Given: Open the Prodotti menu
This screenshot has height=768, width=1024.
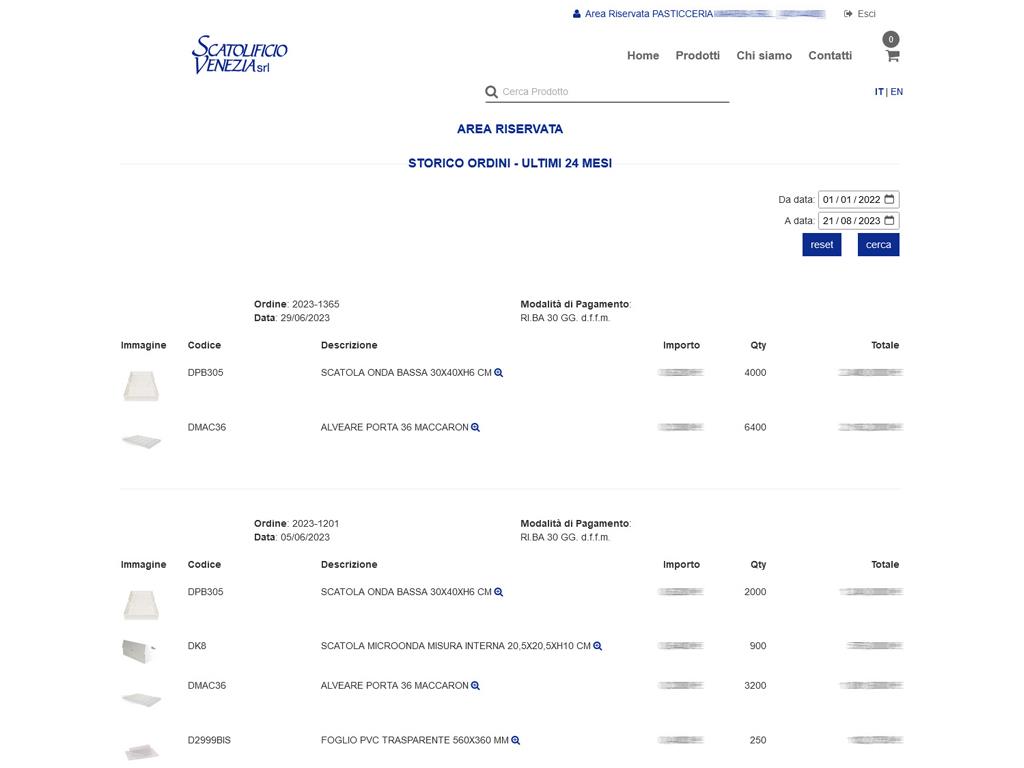Looking at the screenshot, I should pos(697,56).
